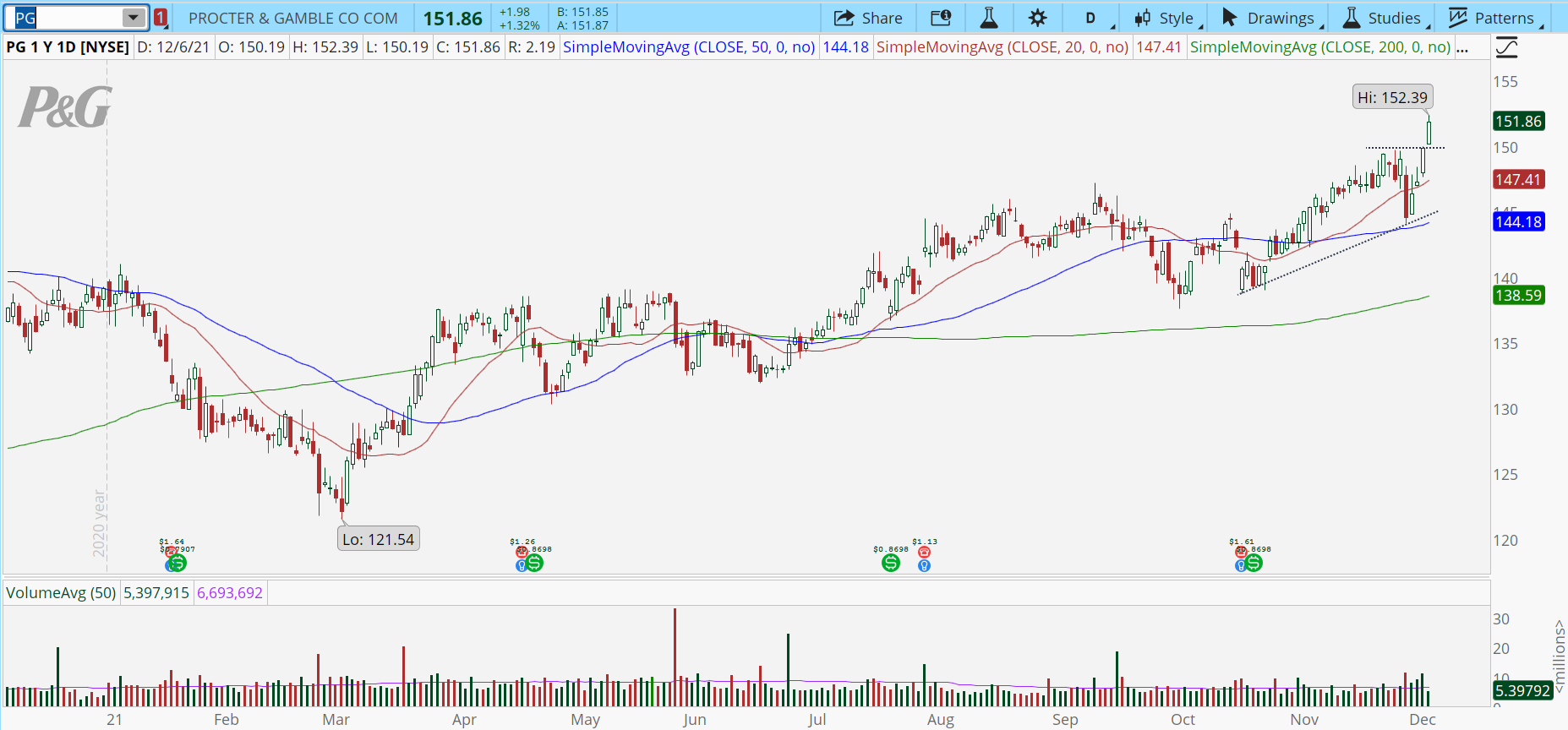Click the 'PG 1 Y 1D [NYSE]' chart label
The image size is (1568, 730).
pos(68,47)
